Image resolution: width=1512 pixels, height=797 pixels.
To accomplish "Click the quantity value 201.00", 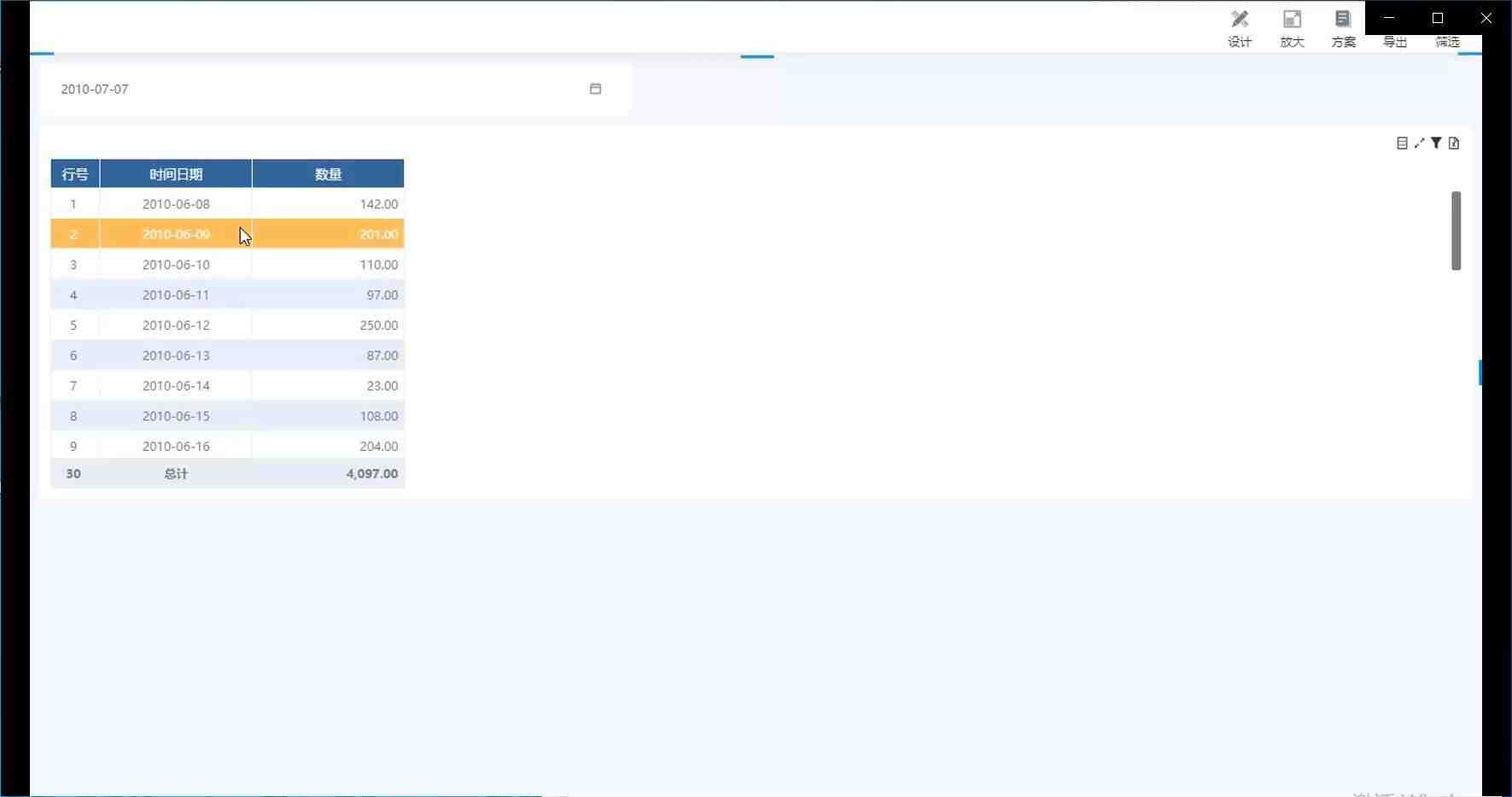I will (378, 234).
